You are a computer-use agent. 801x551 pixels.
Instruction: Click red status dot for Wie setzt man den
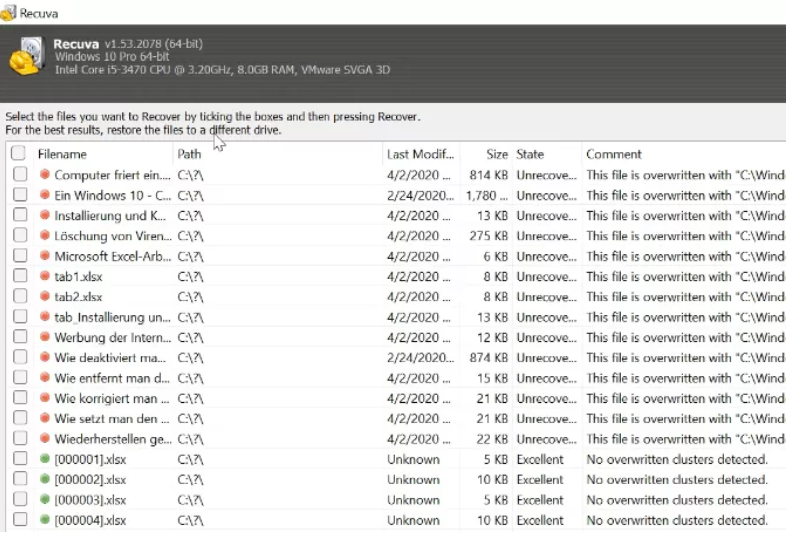45,418
